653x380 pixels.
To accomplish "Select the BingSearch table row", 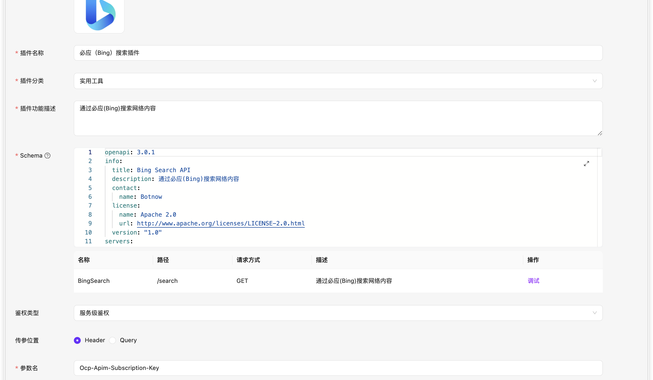I will coord(338,281).
